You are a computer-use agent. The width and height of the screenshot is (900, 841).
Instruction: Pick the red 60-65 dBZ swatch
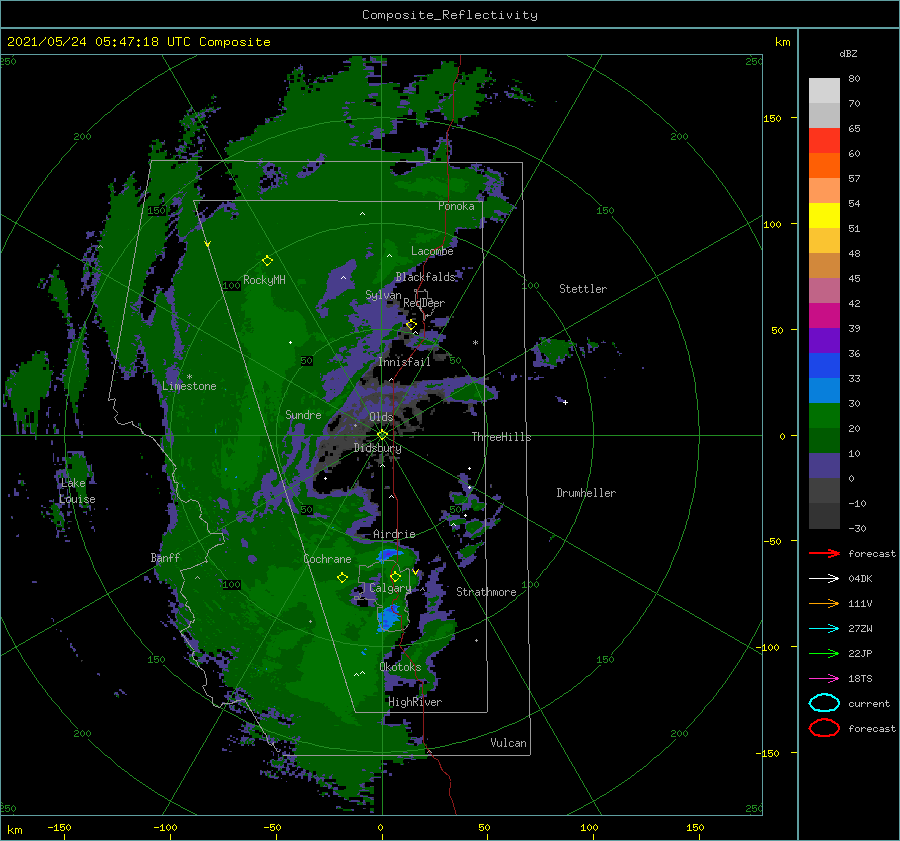[x=824, y=141]
